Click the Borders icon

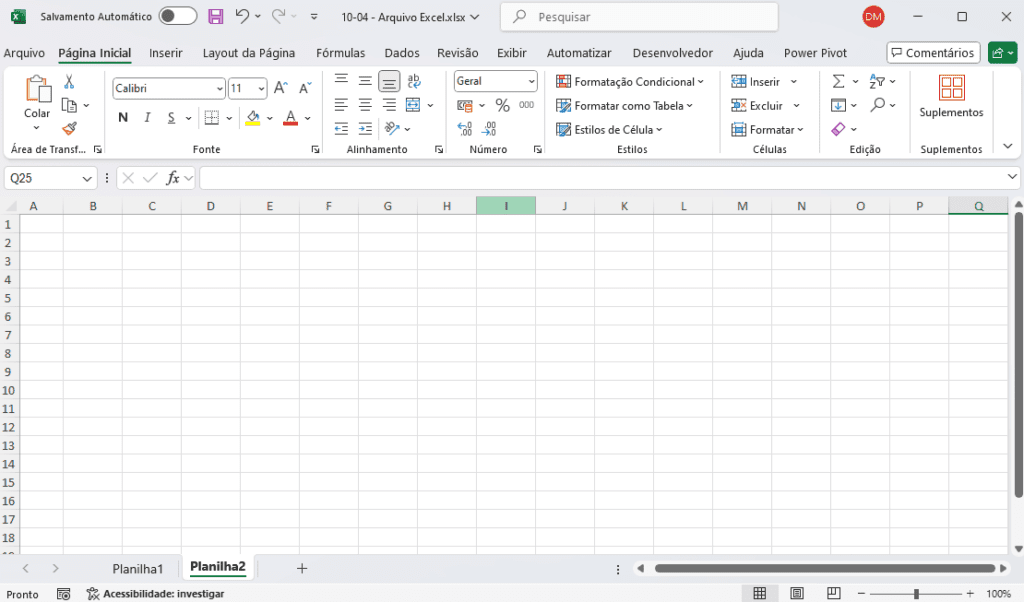tap(212, 118)
